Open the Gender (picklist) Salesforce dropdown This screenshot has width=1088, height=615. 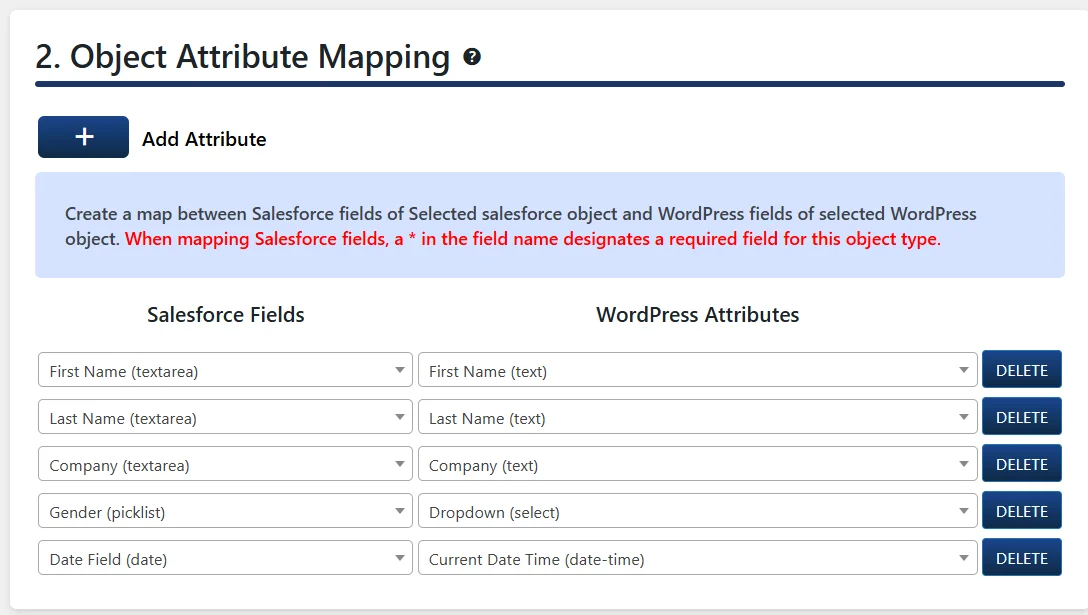(226, 511)
